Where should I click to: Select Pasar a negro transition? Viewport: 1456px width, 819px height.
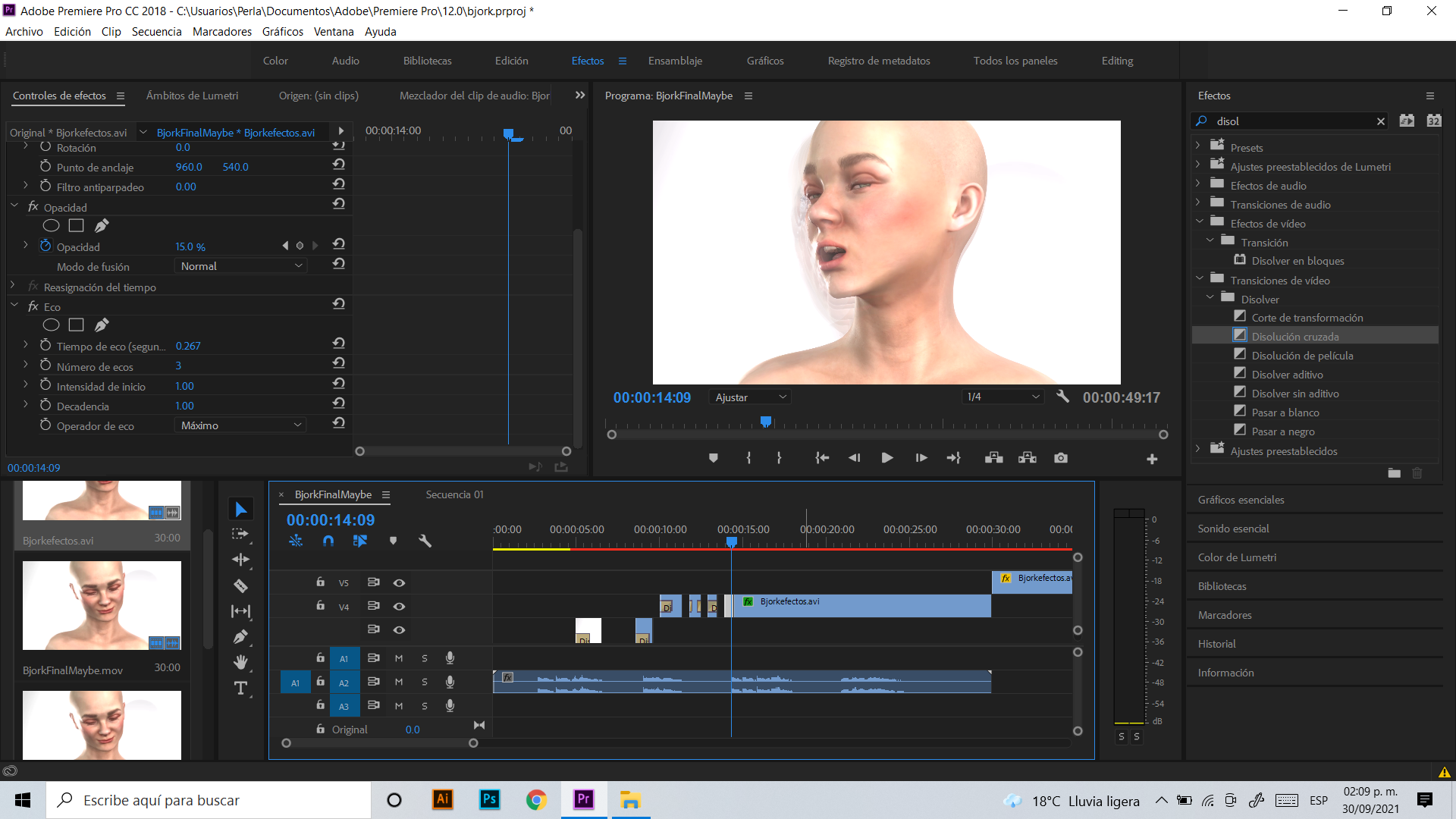pyautogui.click(x=1283, y=431)
